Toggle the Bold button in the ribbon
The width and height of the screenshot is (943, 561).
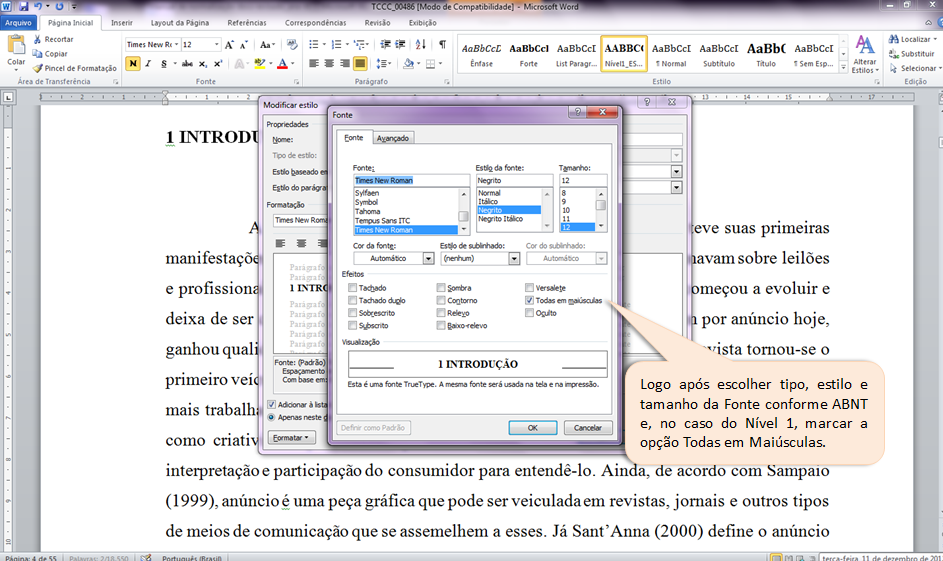click(x=132, y=64)
